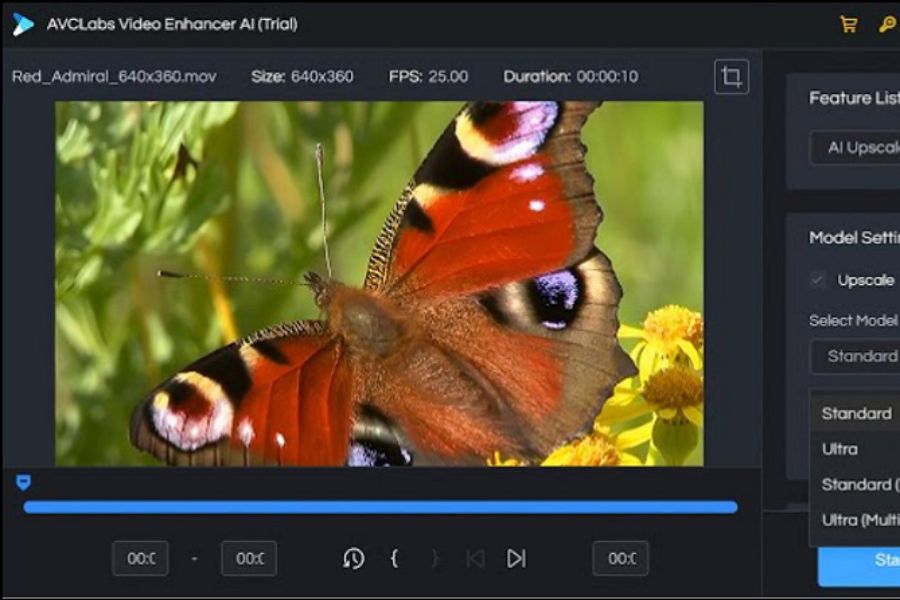This screenshot has width=900, height=600.
Task: Select the Standard (Multi) model option
Action: click(856, 485)
